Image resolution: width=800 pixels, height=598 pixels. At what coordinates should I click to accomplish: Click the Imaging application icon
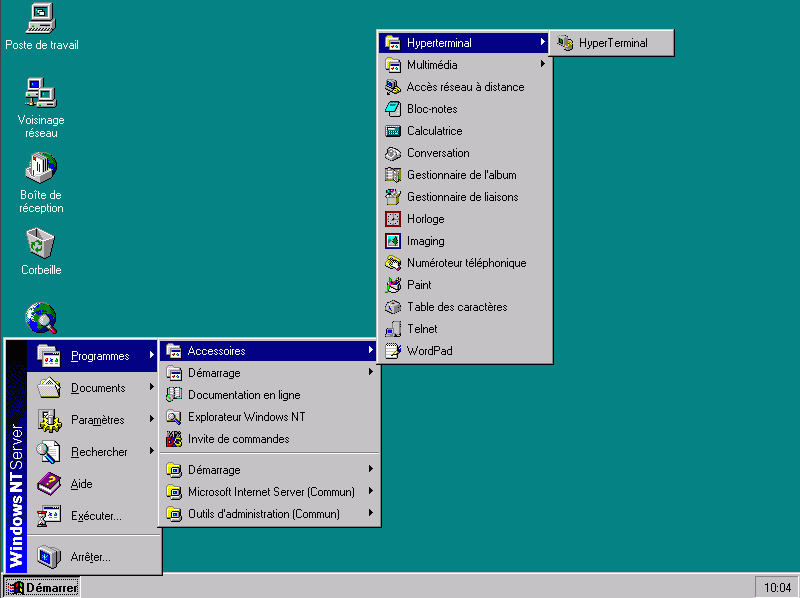[x=393, y=241]
